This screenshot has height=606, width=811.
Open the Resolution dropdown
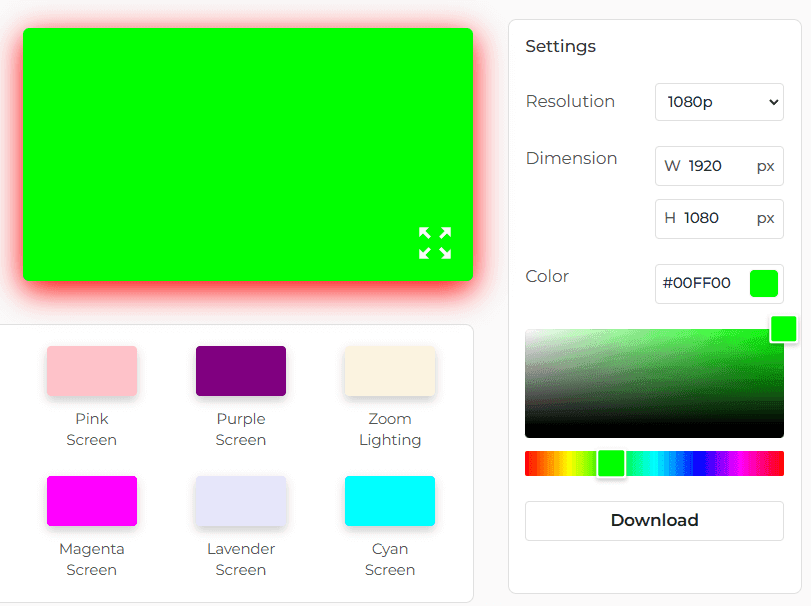719,102
